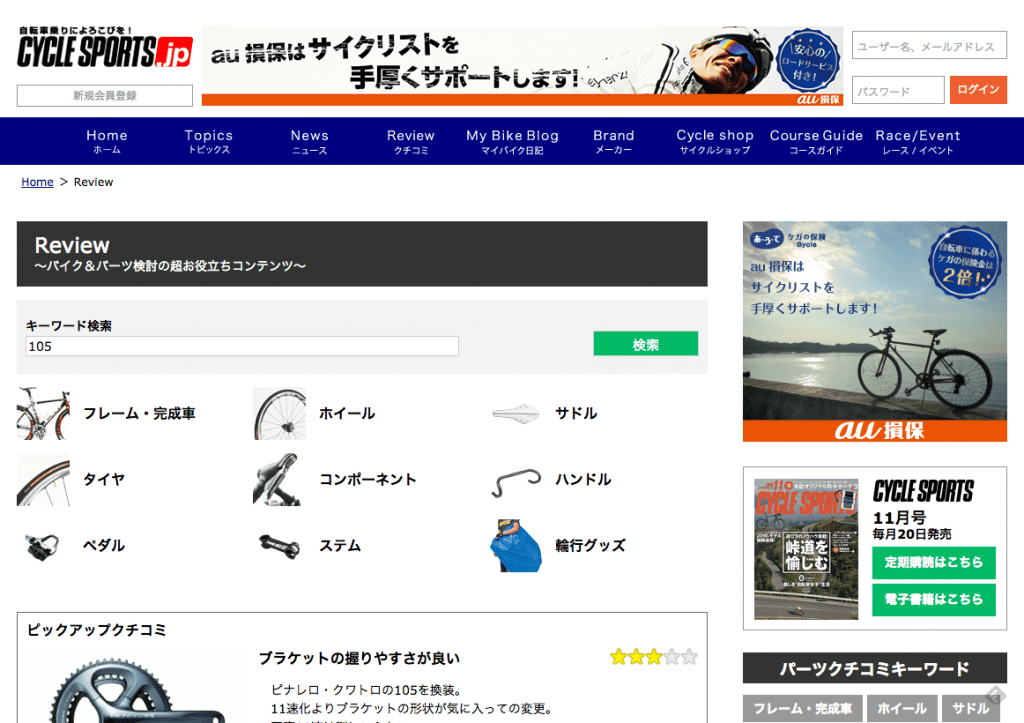Open the stem (ステム) category icon

[279, 546]
